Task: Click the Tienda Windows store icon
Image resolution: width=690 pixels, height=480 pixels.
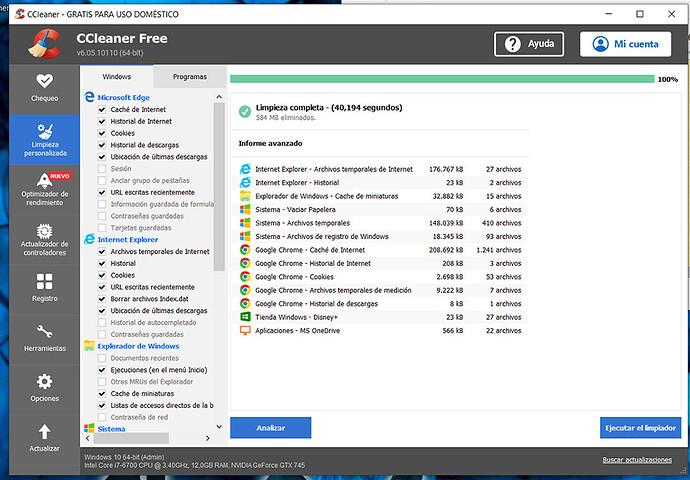Action: [245, 317]
